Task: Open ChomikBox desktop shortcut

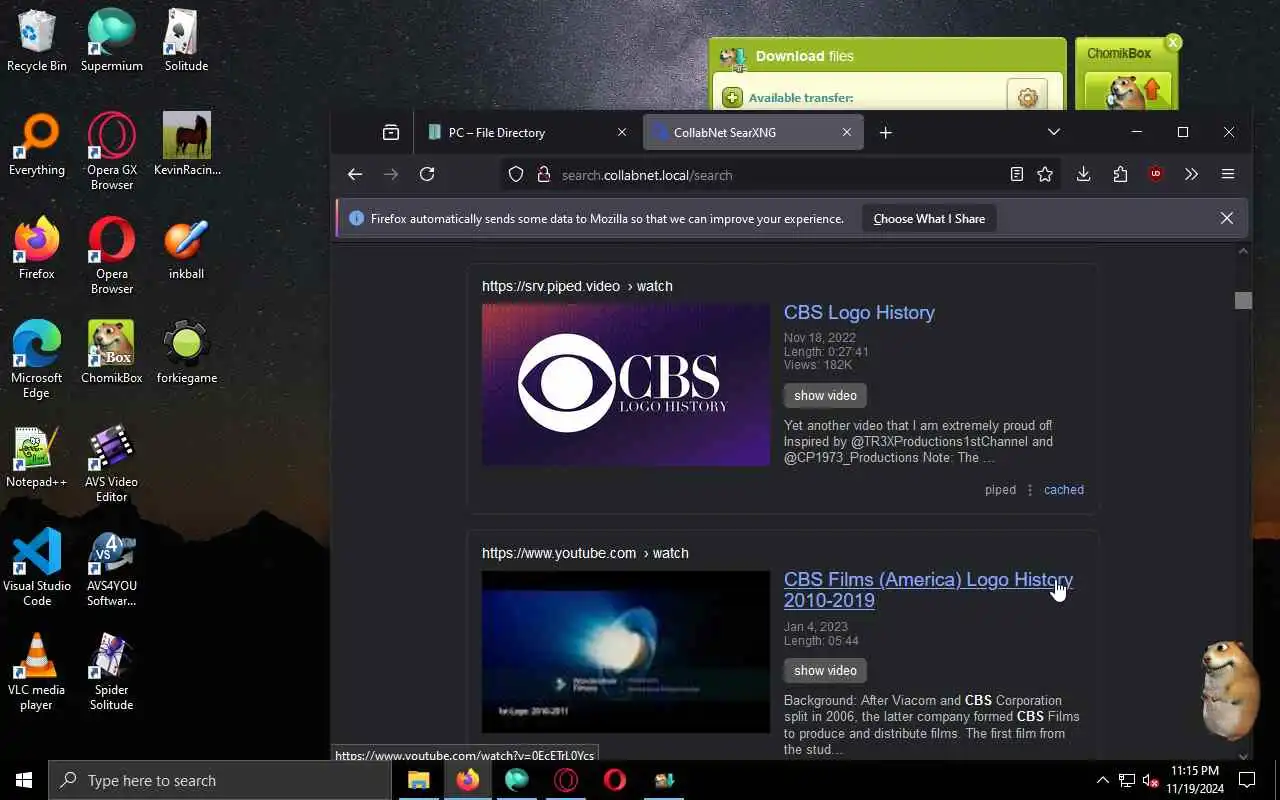Action: coord(112,352)
